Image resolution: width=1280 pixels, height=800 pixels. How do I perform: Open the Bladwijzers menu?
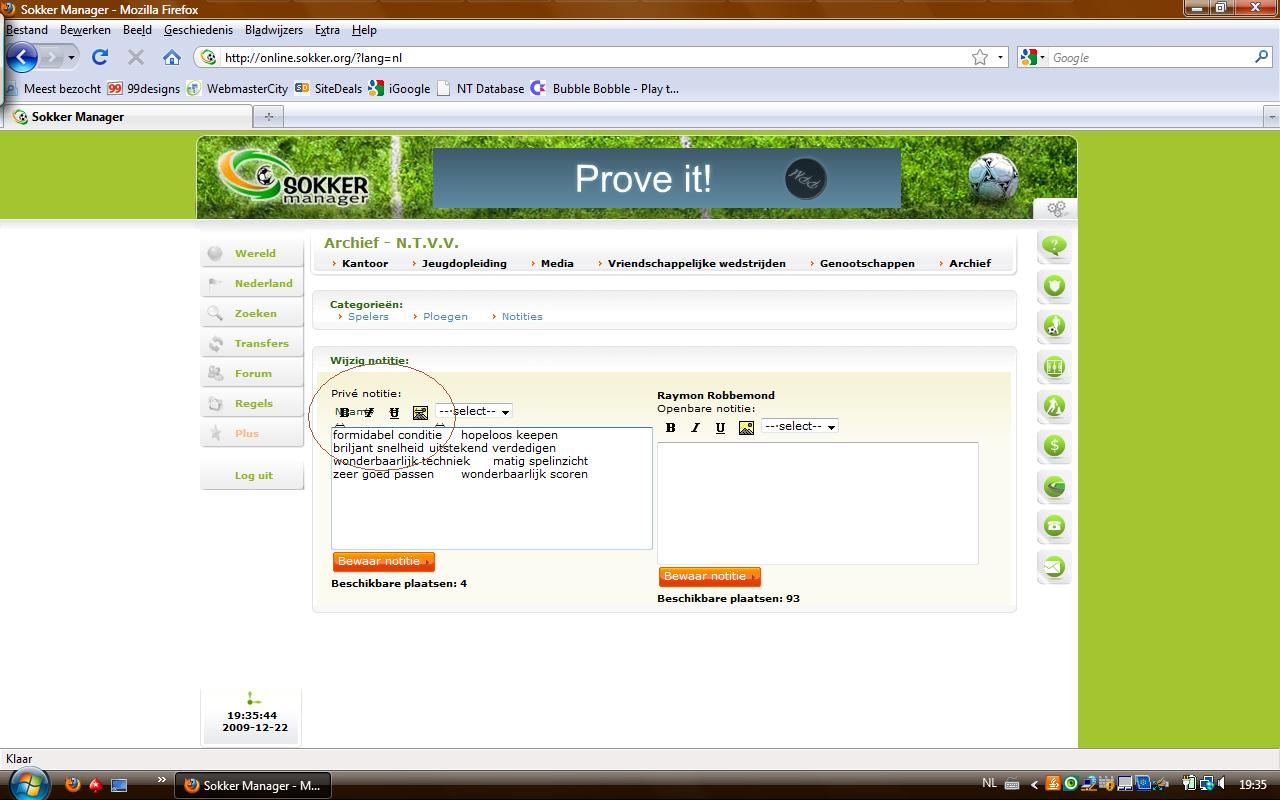(x=274, y=30)
